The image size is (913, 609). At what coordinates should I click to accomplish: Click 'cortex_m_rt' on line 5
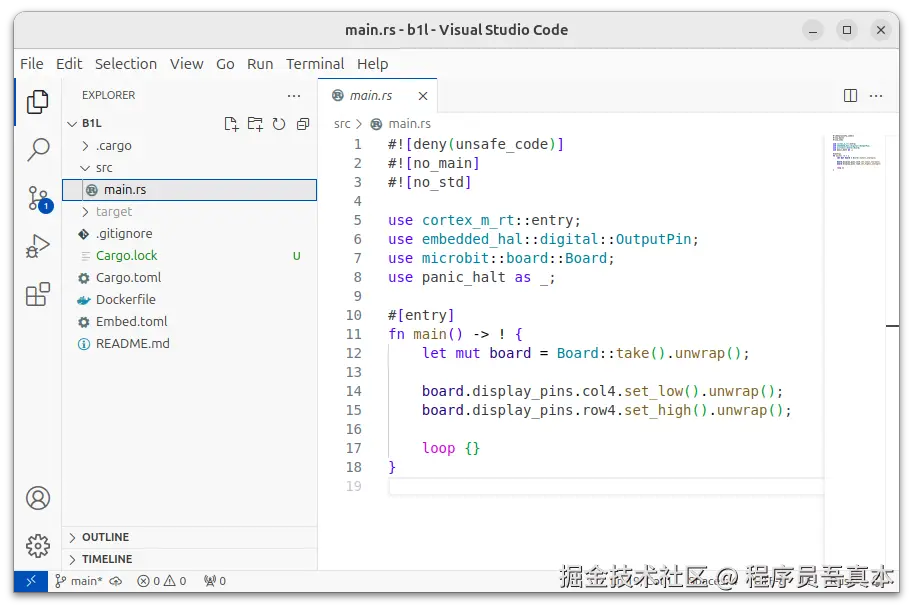pyautogui.click(x=468, y=220)
